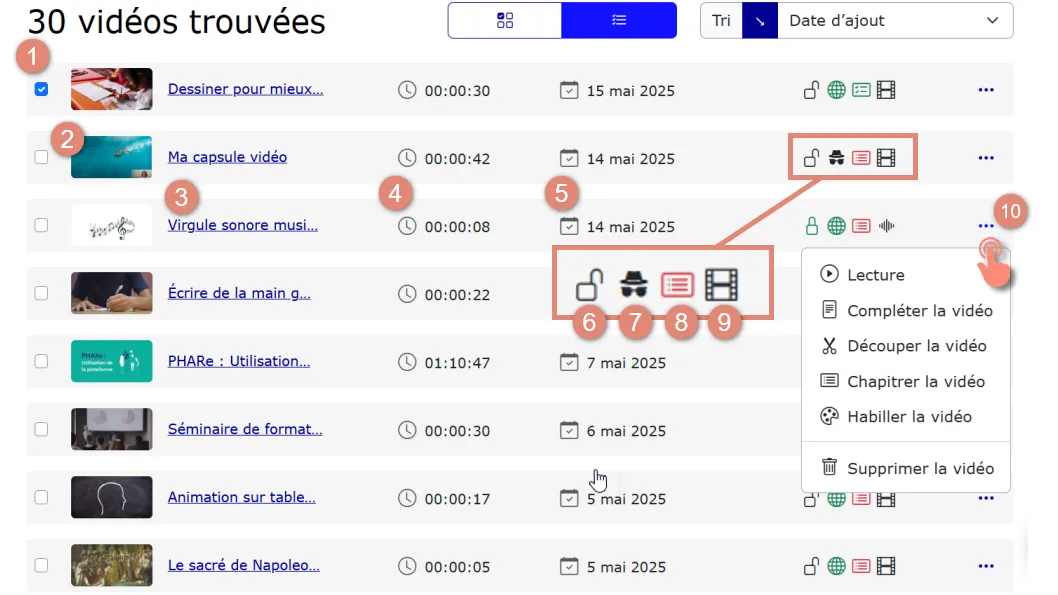Uncheck the Dessiner pour mieux video checkbox
This screenshot has width=1058, height=595.
click(41, 89)
